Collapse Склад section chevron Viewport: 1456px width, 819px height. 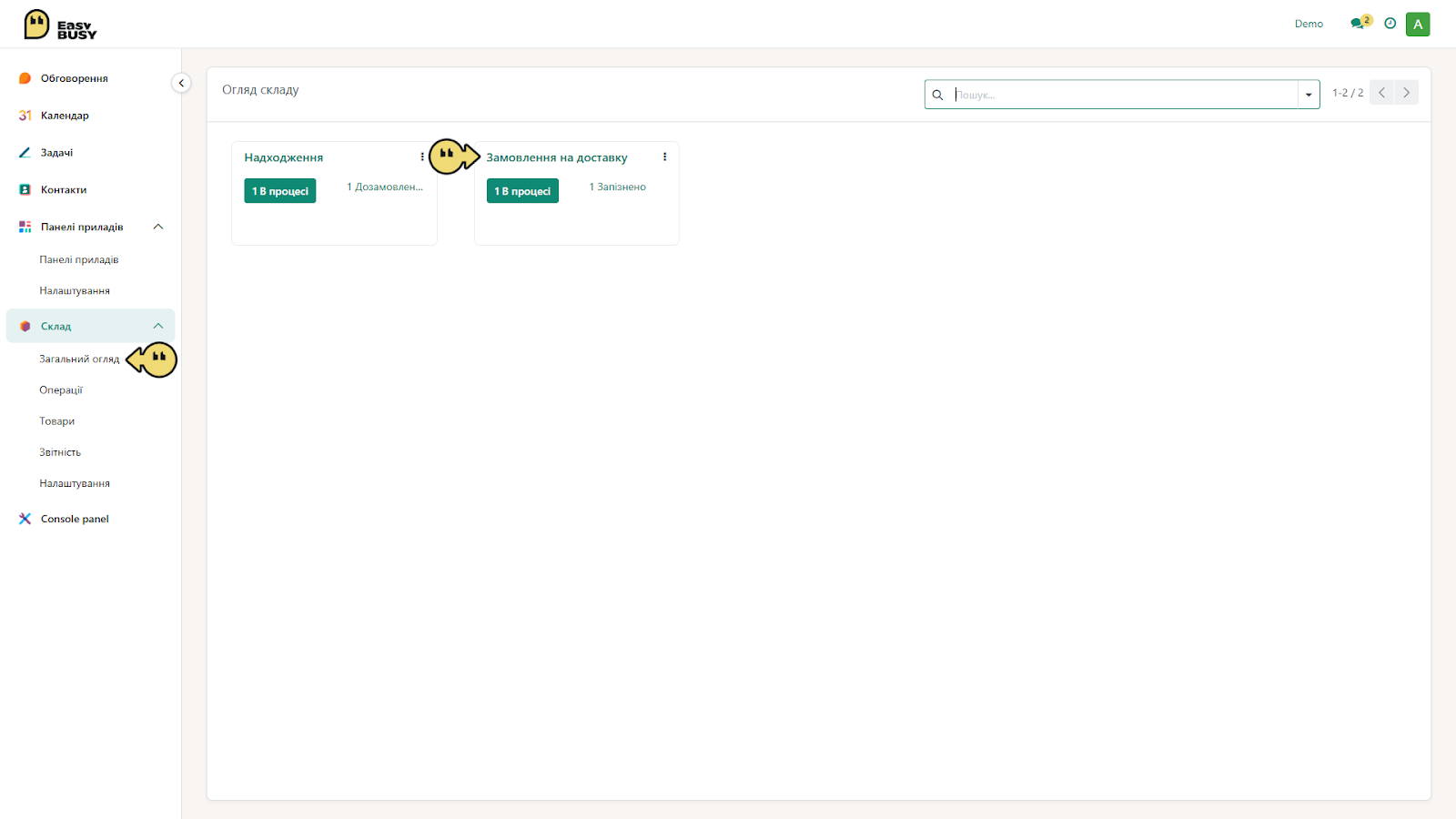point(158,326)
